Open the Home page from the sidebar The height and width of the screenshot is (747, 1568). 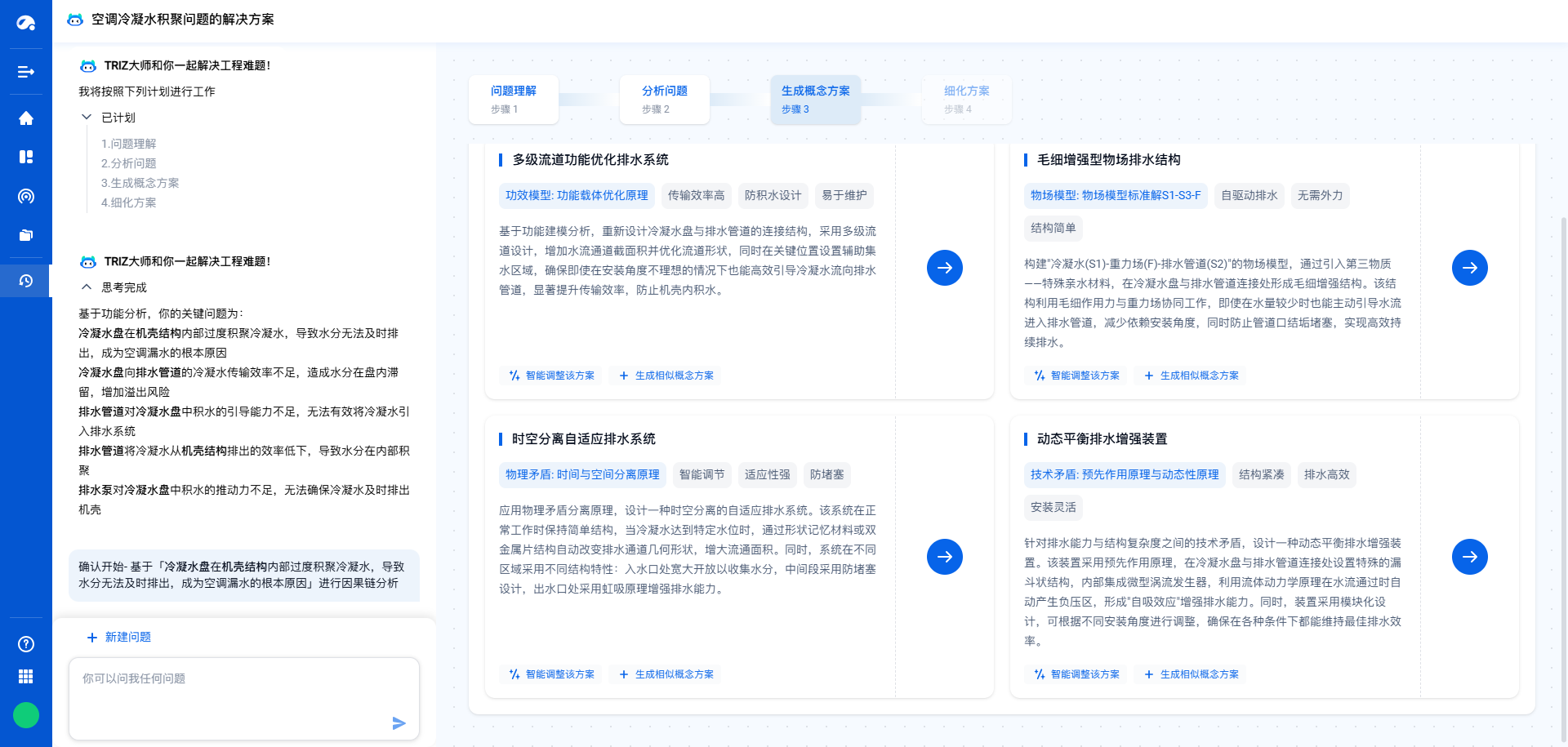click(25, 118)
